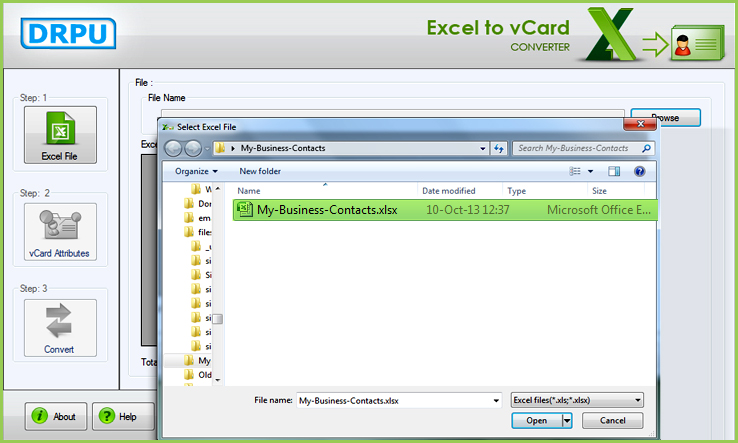Click the Forward navigation arrow in dialog
The width and height of the screenshot is (738, 443).
coord(193,148)
